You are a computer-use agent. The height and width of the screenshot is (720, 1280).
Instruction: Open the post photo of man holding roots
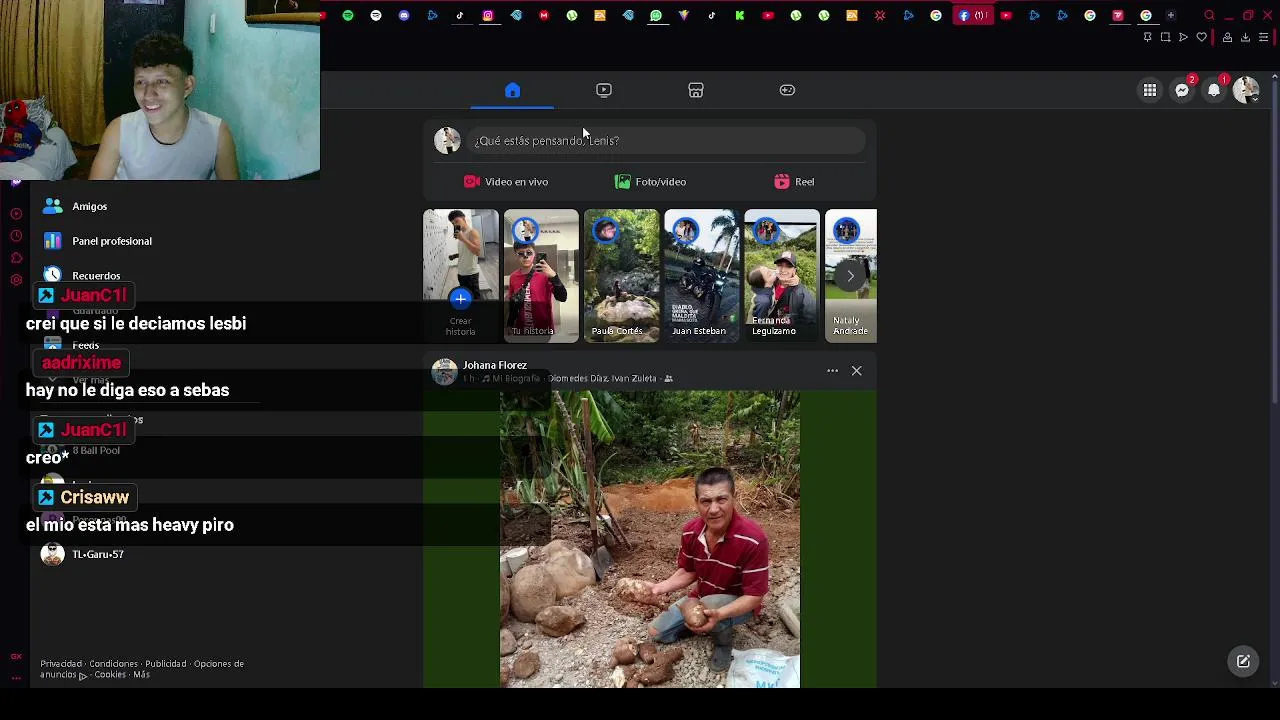(x=650, y=539)
